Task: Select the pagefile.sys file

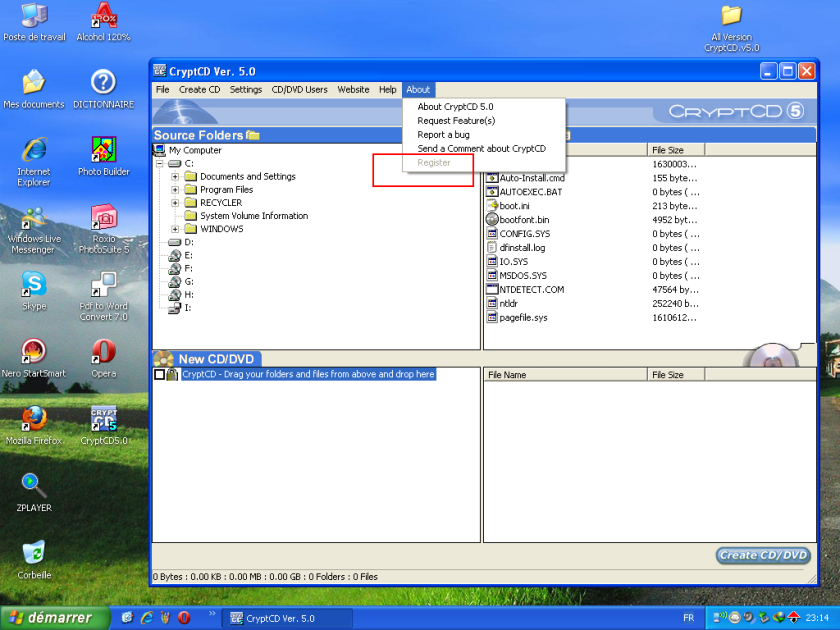Action: point(523,317)
